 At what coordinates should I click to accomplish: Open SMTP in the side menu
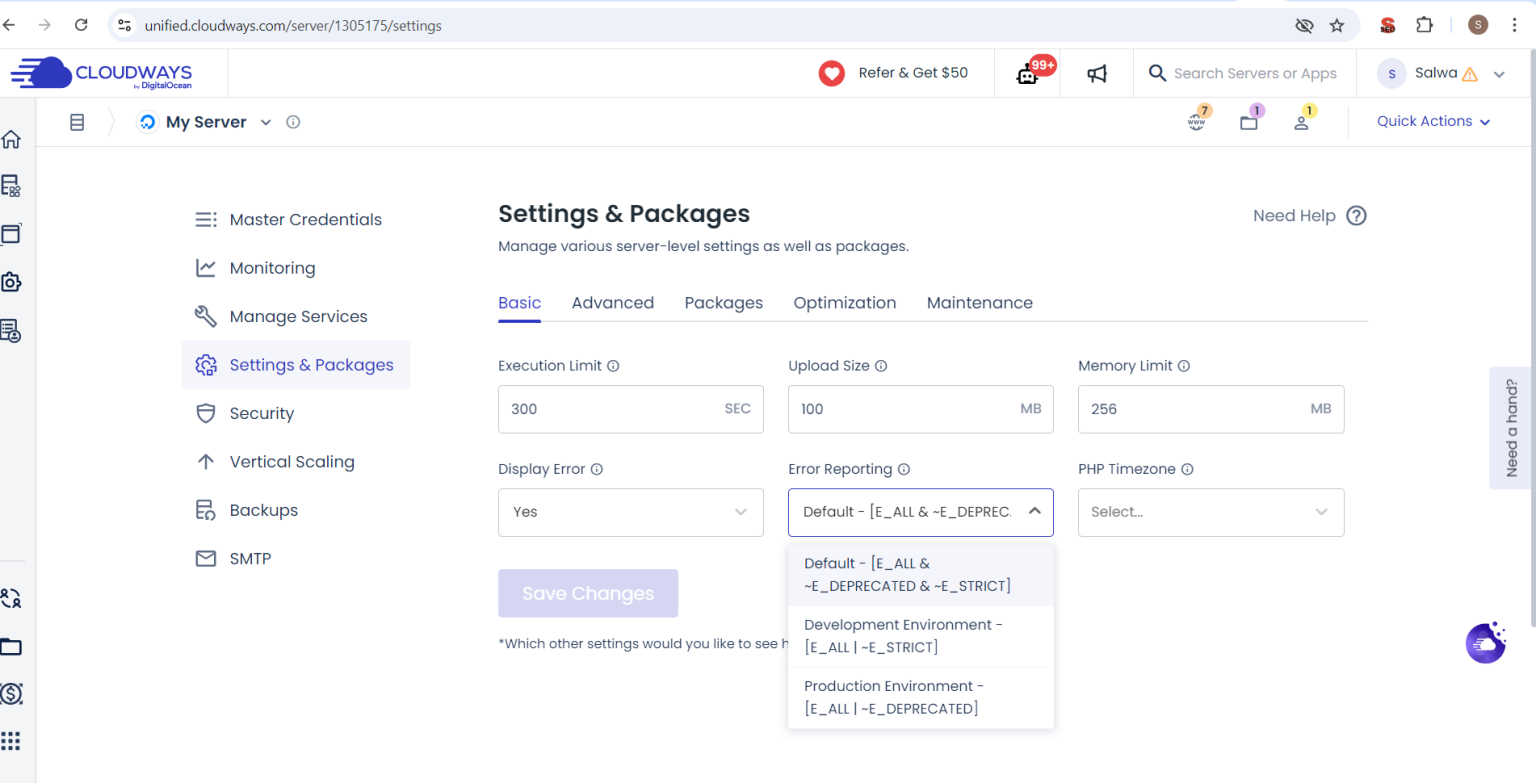click(x=296, y=558)
